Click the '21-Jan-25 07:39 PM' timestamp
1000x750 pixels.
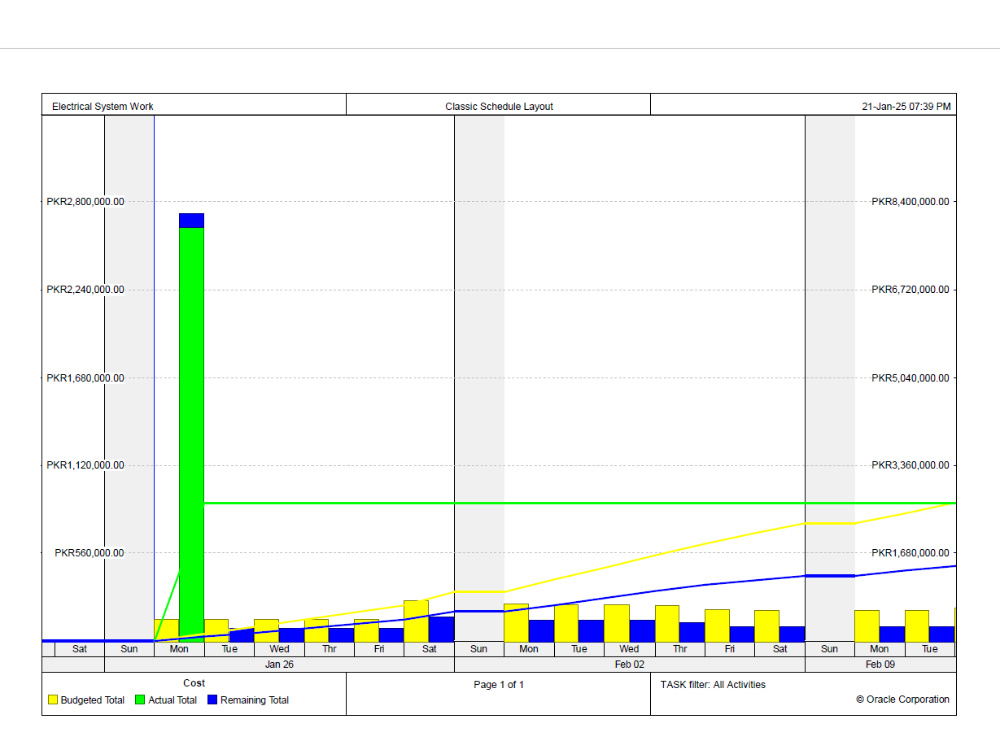[x=906, y=107]
